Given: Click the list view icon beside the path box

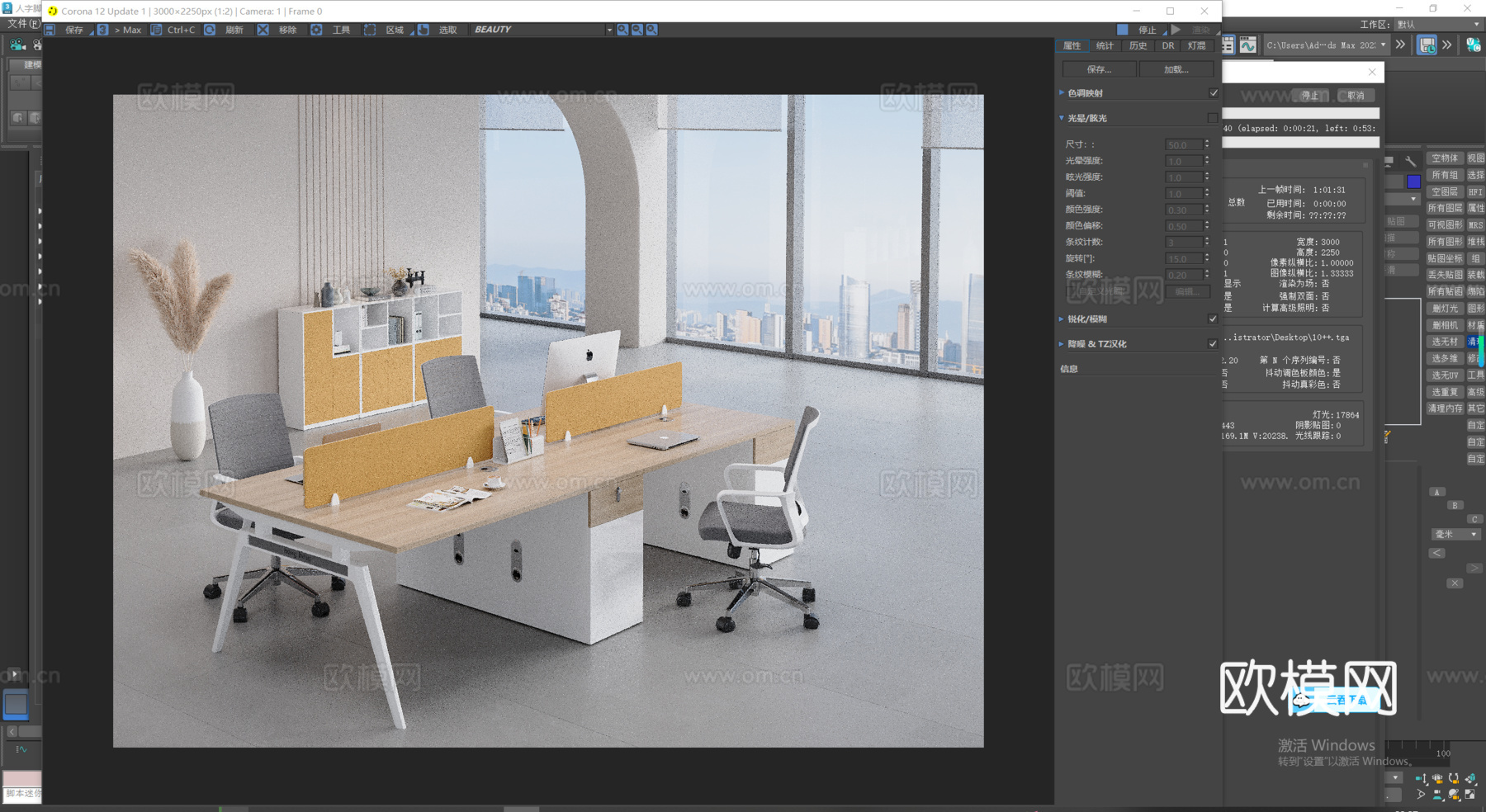Looking at the screenshot, I should click(1228, 45).
